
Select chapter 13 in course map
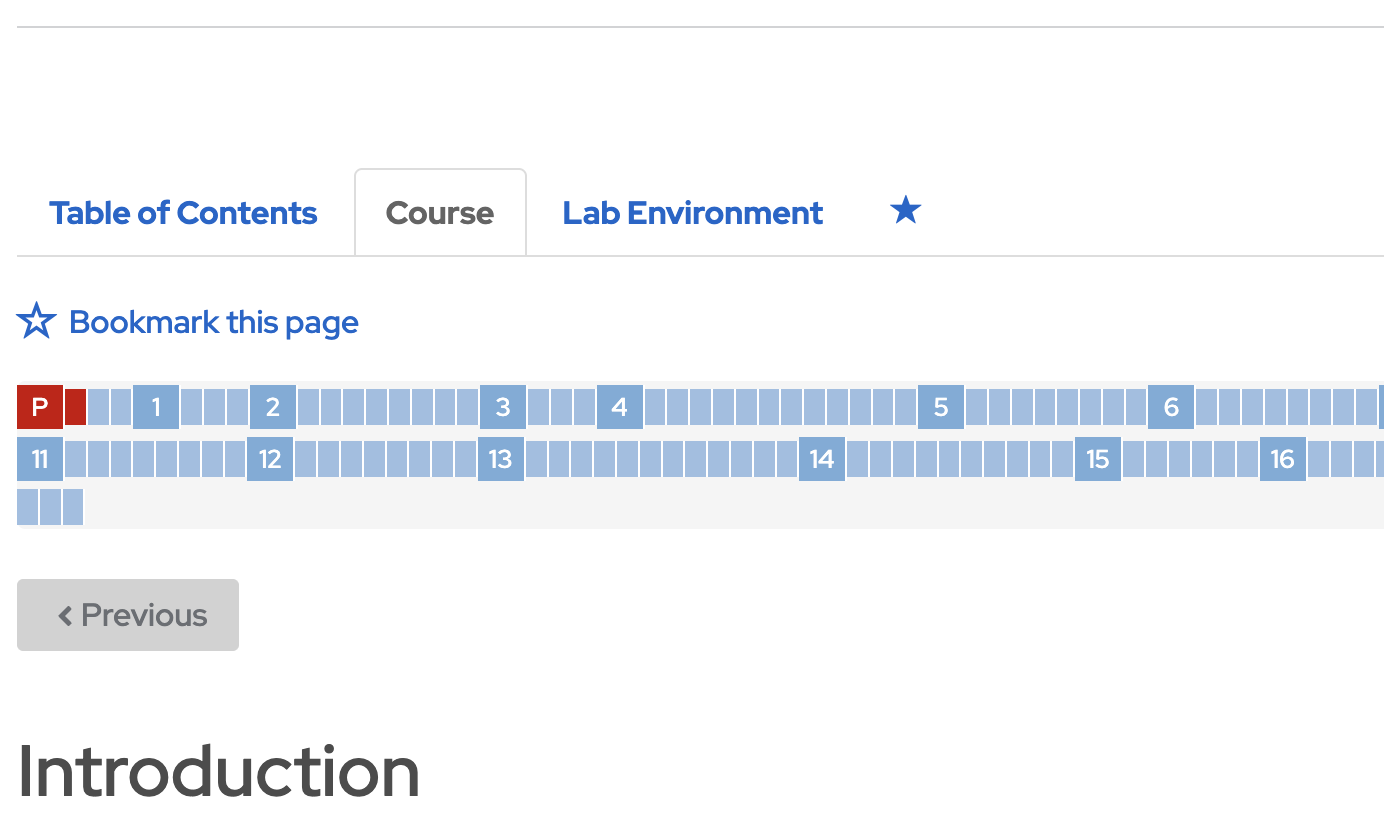tap(501, 459)
